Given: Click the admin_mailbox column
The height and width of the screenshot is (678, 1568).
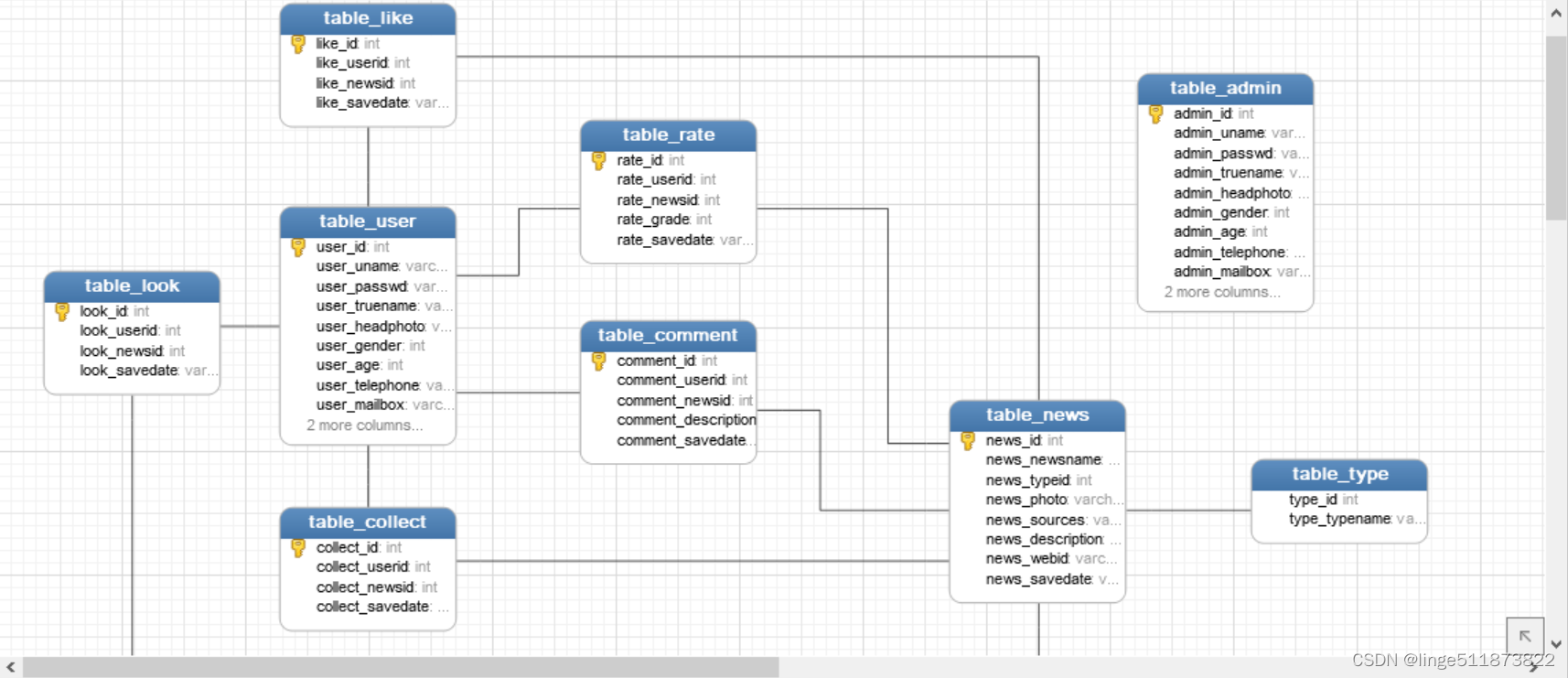Looking at the screenshot, I should (x=1241, y=272).
